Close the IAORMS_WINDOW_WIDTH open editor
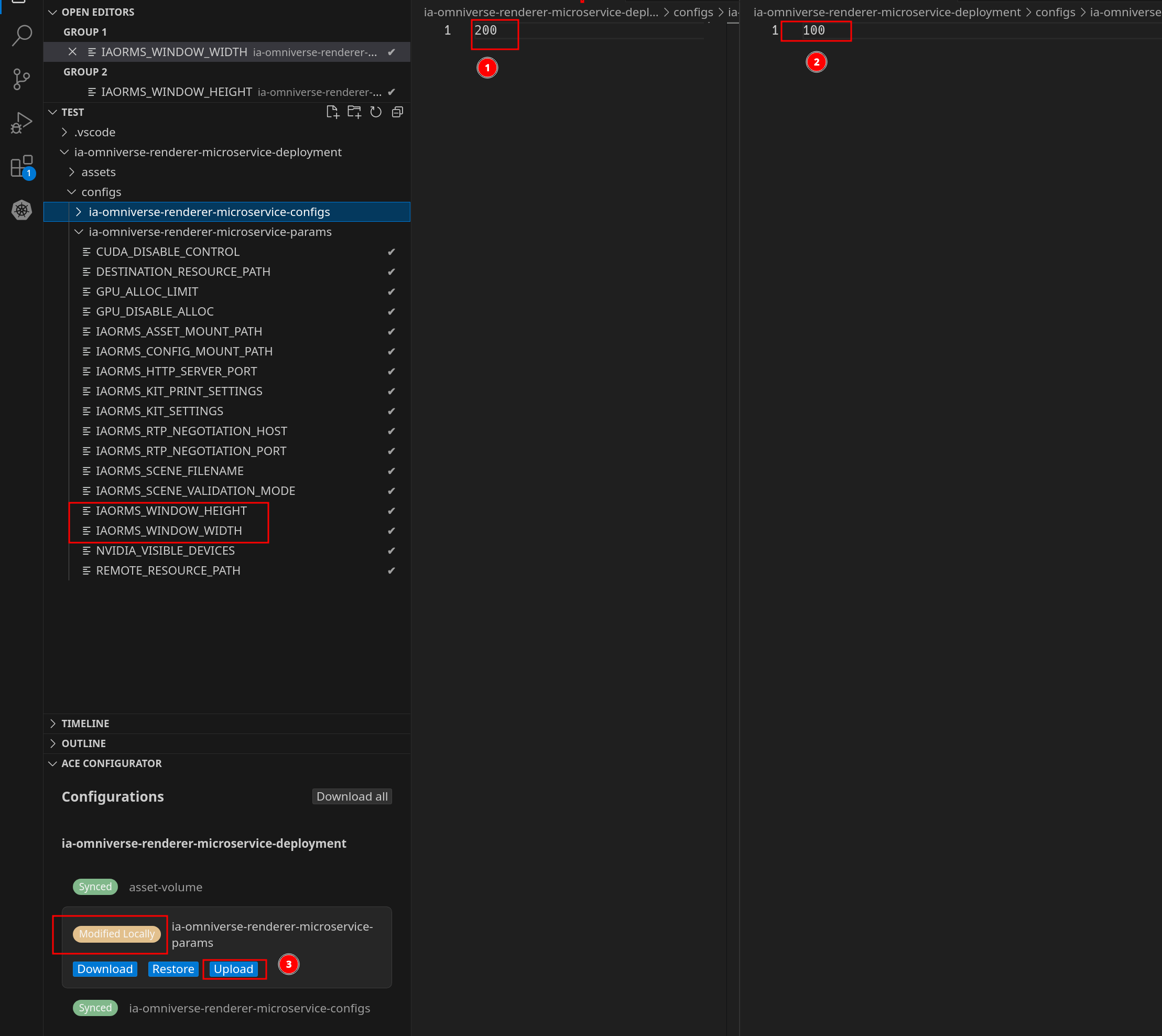Viewport: 1162px width, 1036px height. click(72, 52)
